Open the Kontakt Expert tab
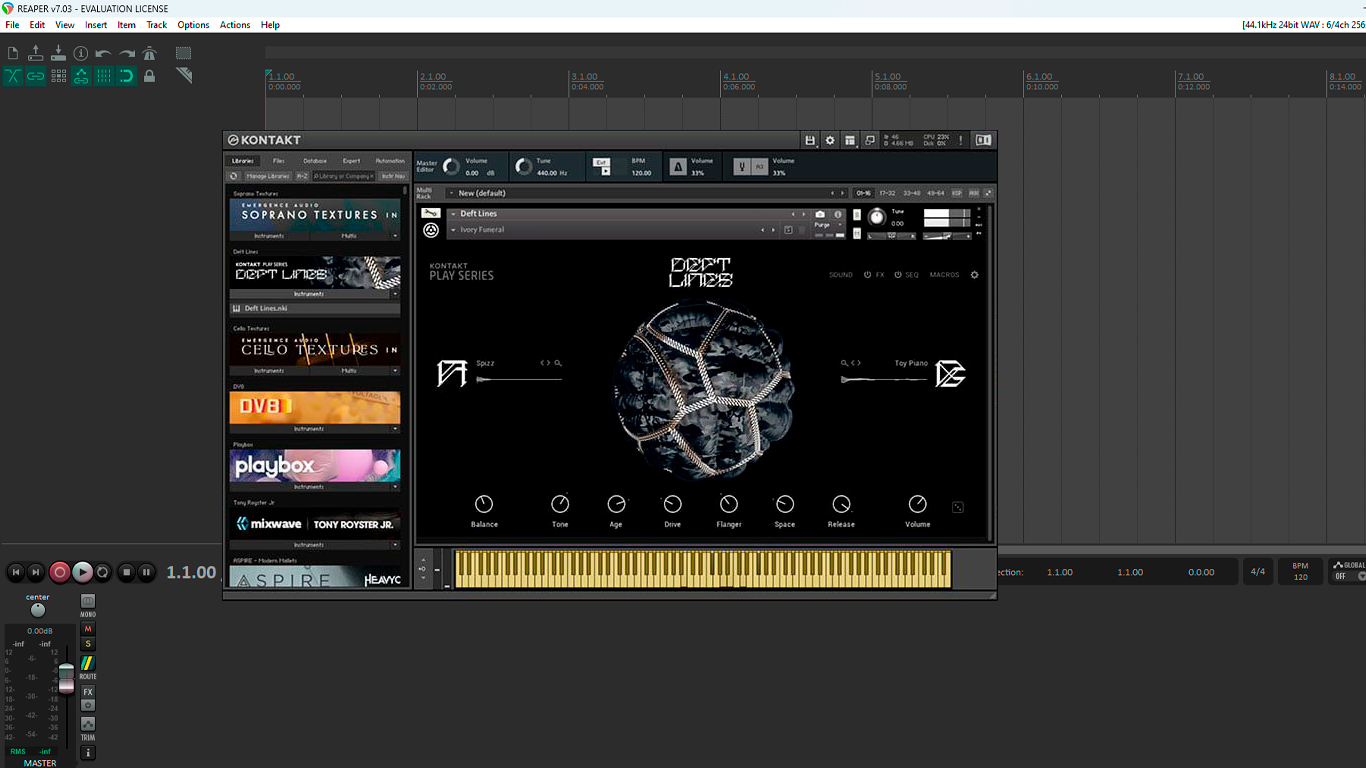Screen dimensions: 1366x768 (351, 160)
